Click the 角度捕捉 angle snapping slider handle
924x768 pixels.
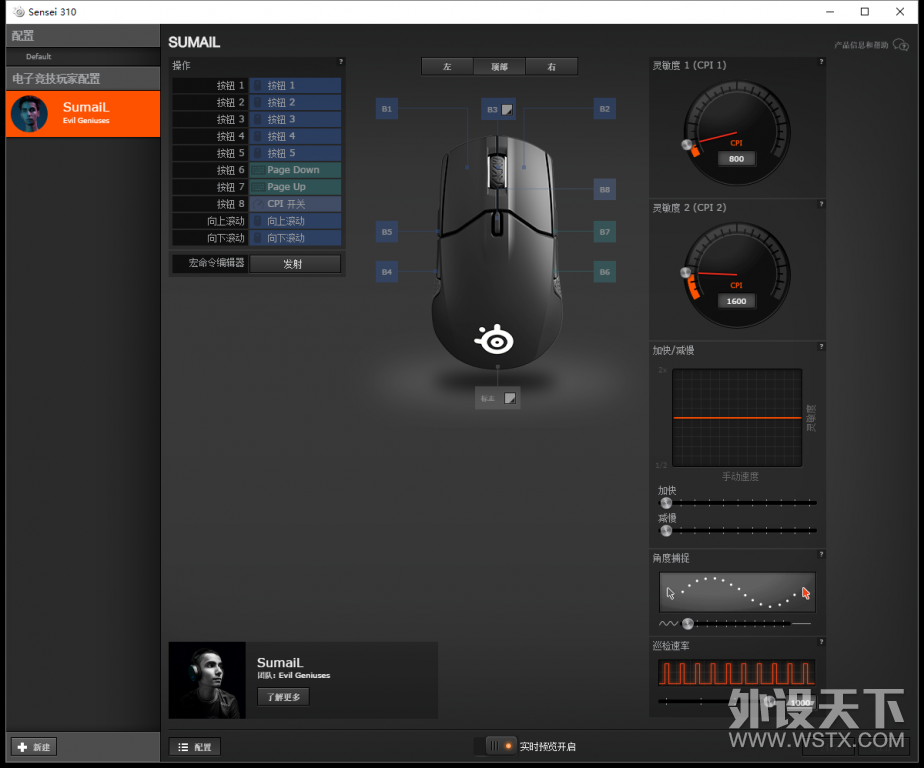point(688,624)
